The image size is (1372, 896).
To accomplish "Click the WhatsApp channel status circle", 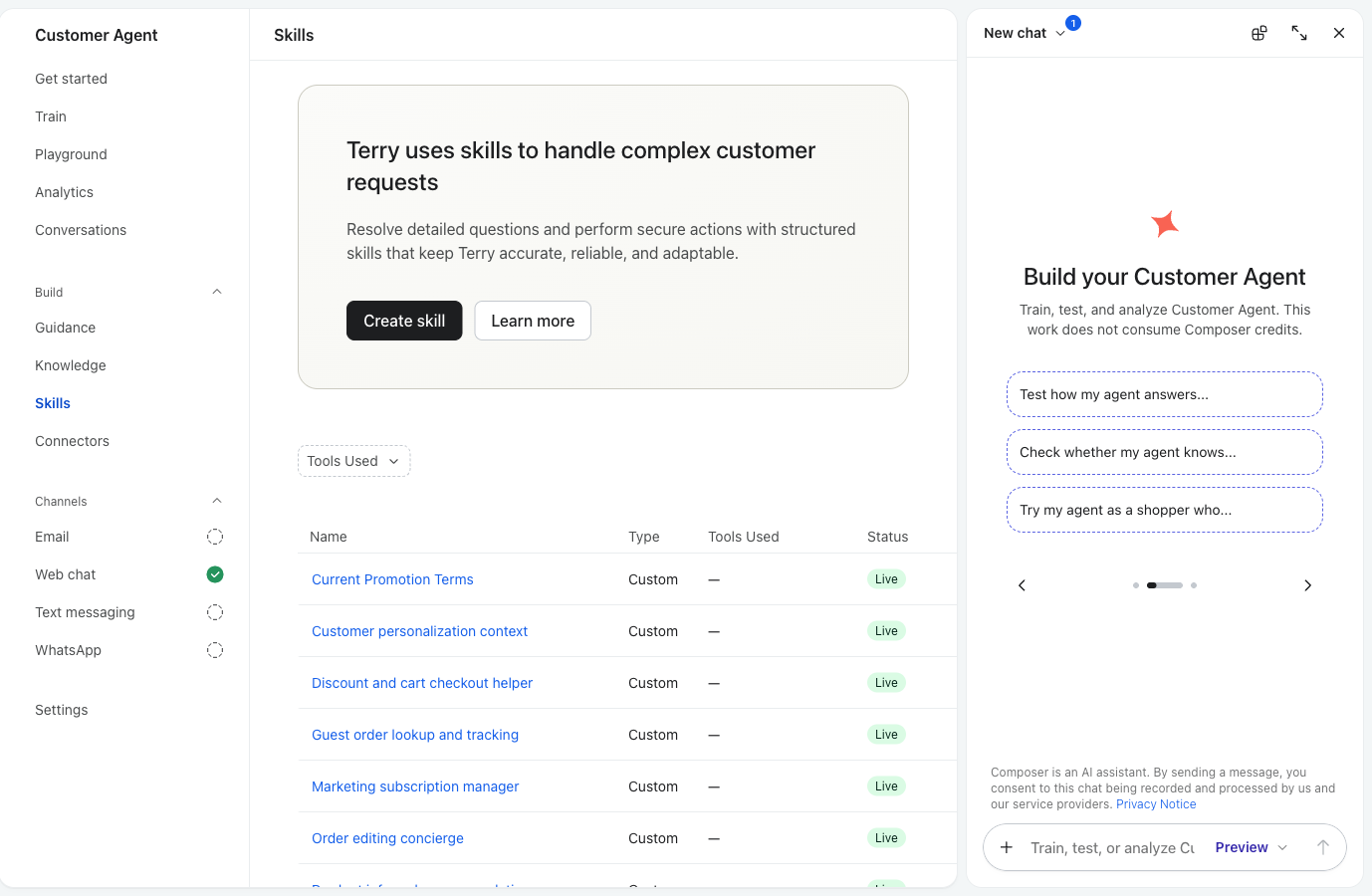I will coord(215,650).
